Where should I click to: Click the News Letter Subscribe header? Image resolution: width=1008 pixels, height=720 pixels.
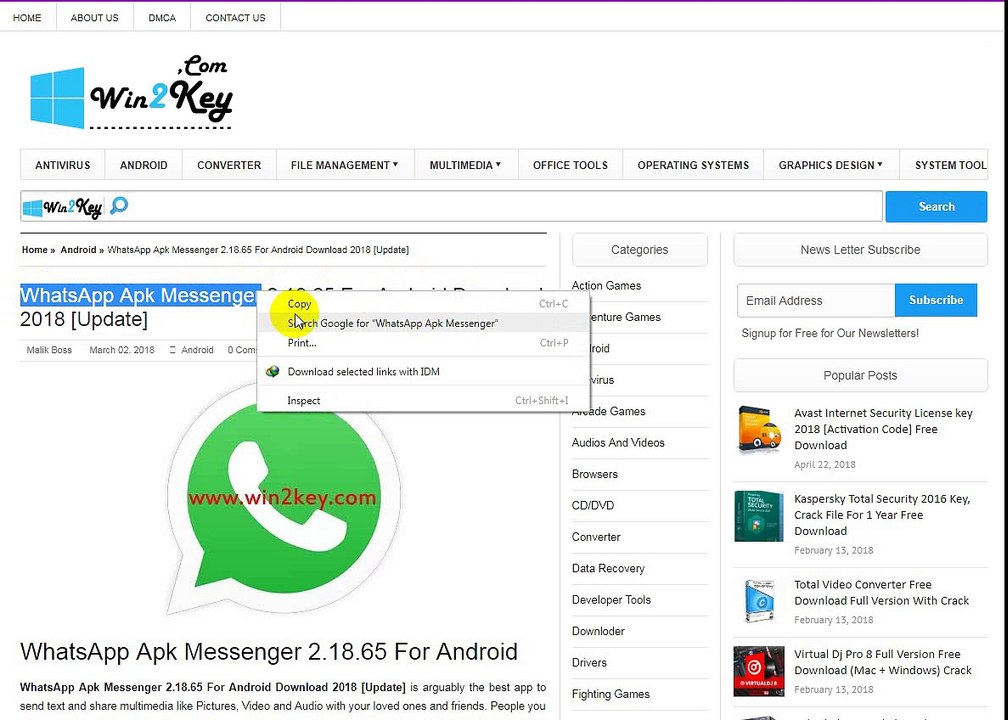tap(860, 249)
